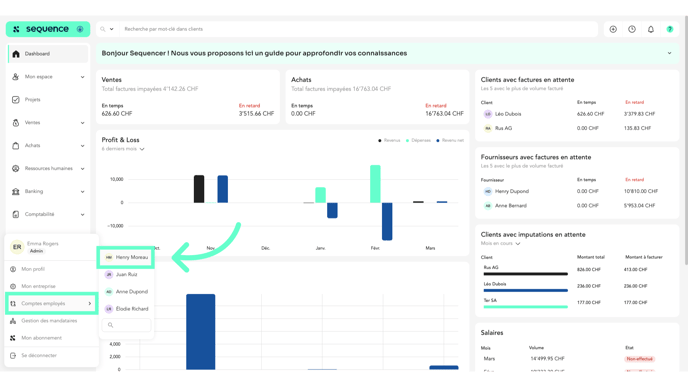Open the Mois en cours dropdown
This screenshot has height=387, width=688.
click(x=500, y=244)
